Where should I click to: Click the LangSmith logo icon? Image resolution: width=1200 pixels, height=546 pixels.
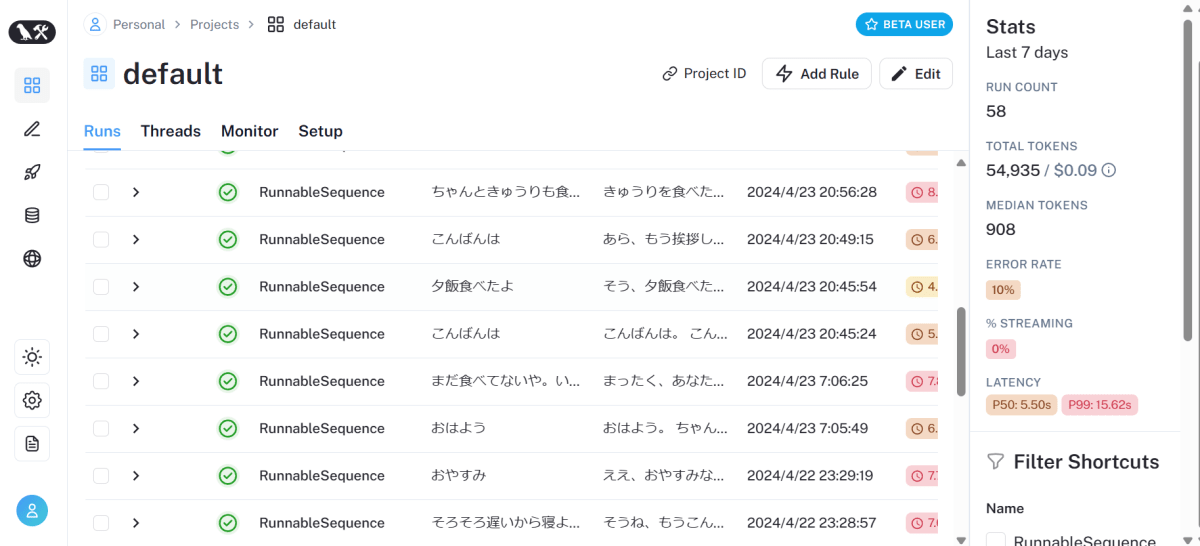(32, 32)
